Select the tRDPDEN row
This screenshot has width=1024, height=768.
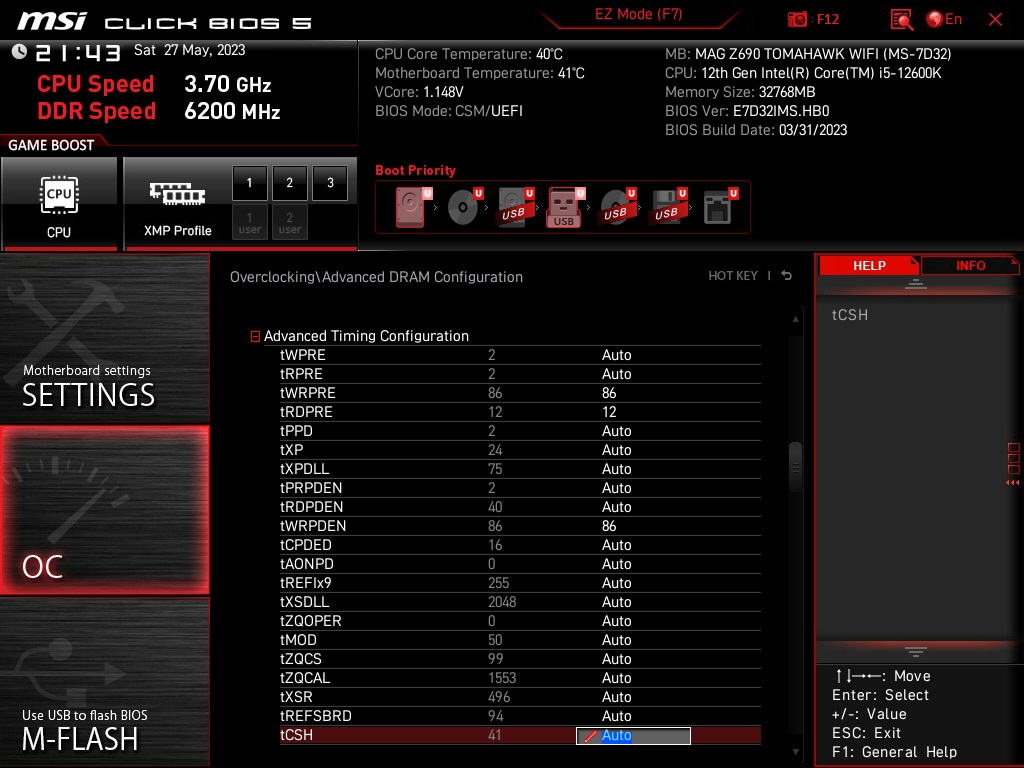click(520, 507)
